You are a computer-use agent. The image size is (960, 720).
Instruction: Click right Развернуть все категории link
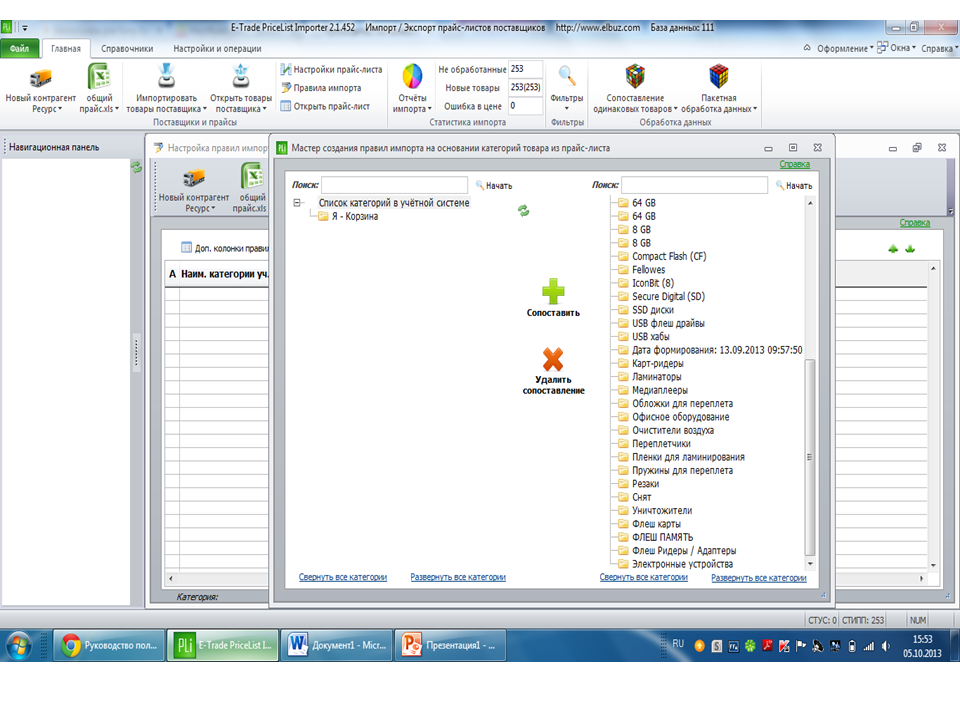coord(759,577)
